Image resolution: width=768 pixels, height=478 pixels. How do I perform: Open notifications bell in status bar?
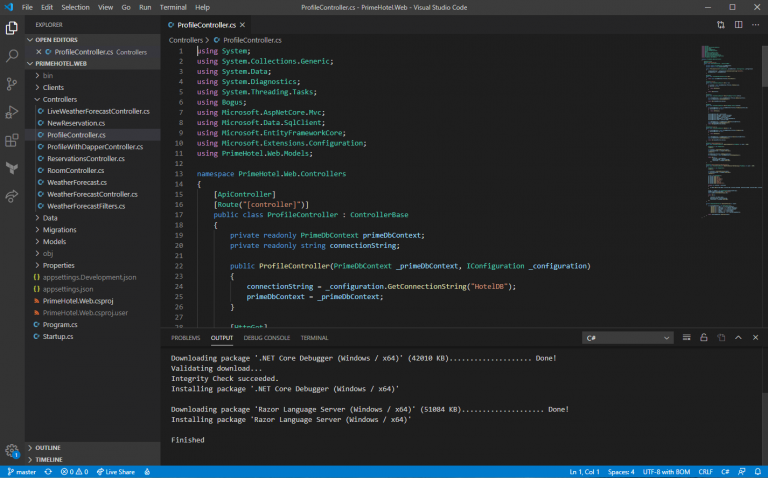coord(755,471)
